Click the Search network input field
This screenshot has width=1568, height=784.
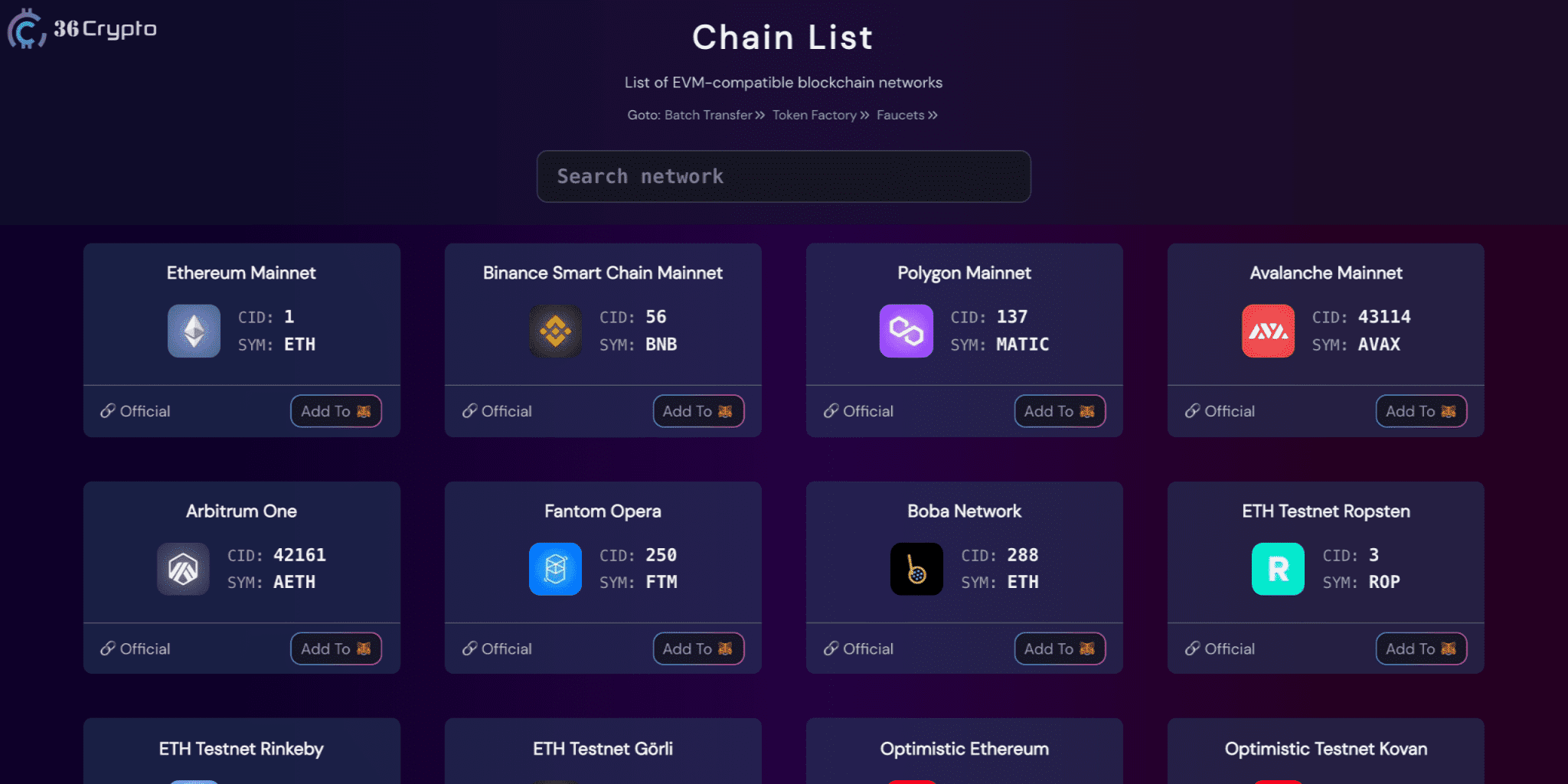pyautogui.click(x=783, y=177)
